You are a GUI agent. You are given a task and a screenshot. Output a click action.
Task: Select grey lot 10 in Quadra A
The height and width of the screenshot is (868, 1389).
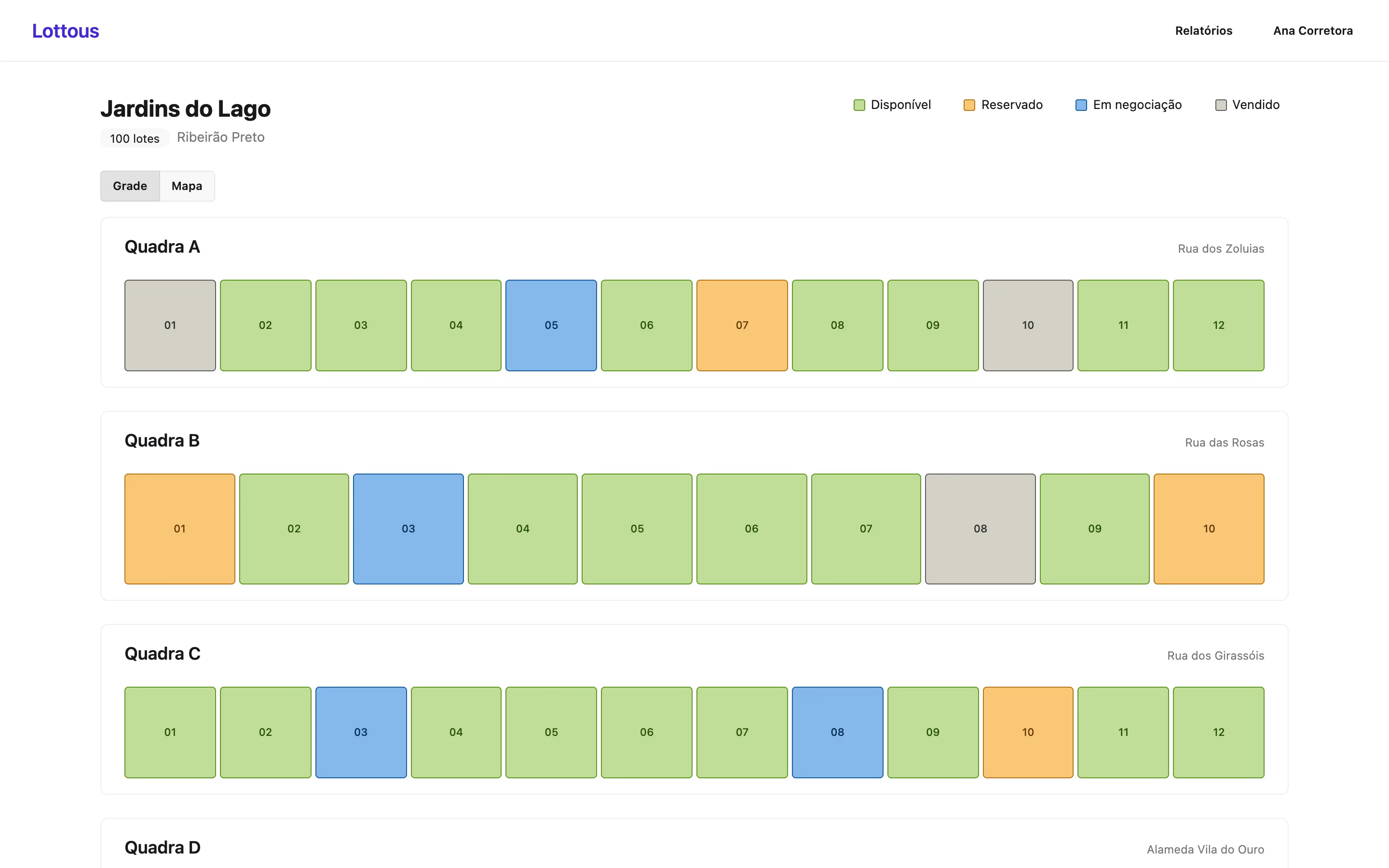click(x=1028, y=325)
